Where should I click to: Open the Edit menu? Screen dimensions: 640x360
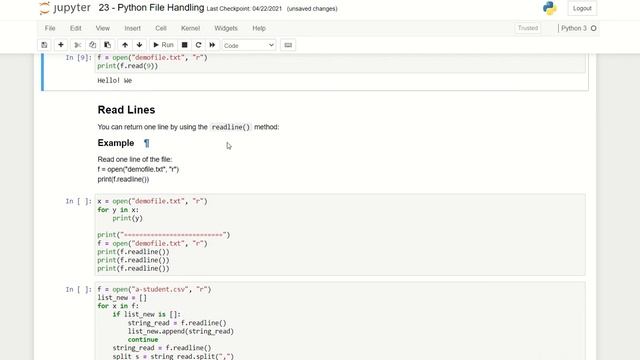click(76, 28)
